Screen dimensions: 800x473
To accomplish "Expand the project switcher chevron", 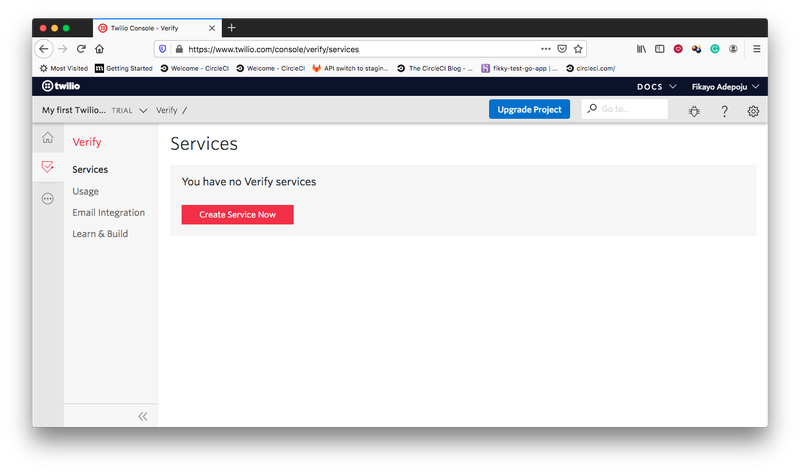I will (x=143, y=110).
